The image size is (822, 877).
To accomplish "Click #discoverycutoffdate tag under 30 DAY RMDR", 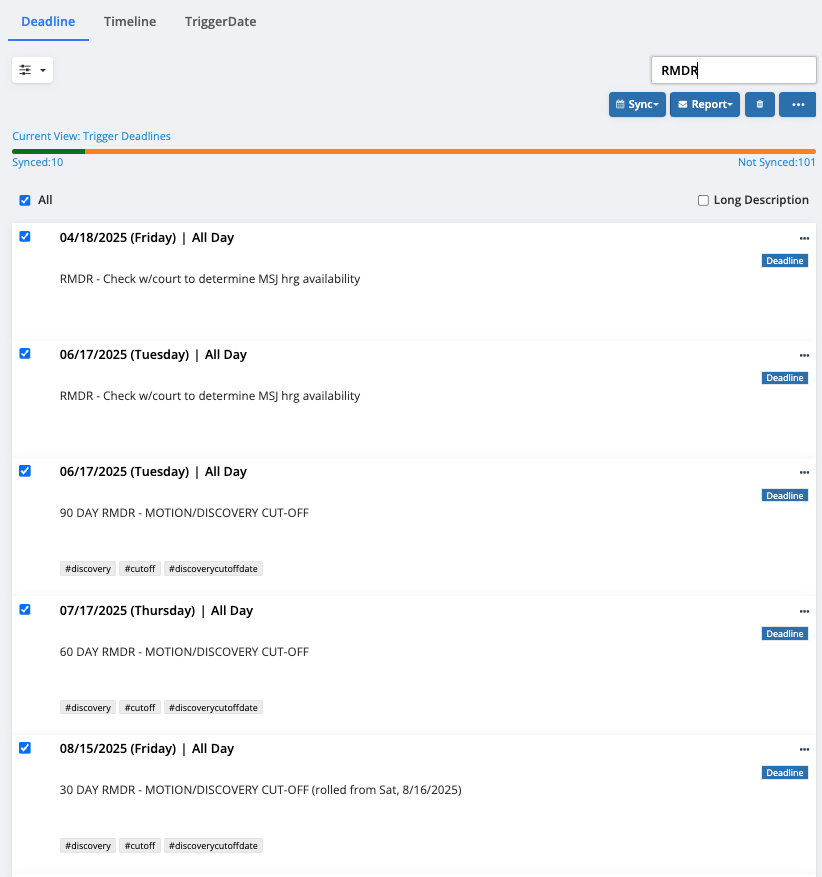I will pyautogui.click(x=213, y=846).
